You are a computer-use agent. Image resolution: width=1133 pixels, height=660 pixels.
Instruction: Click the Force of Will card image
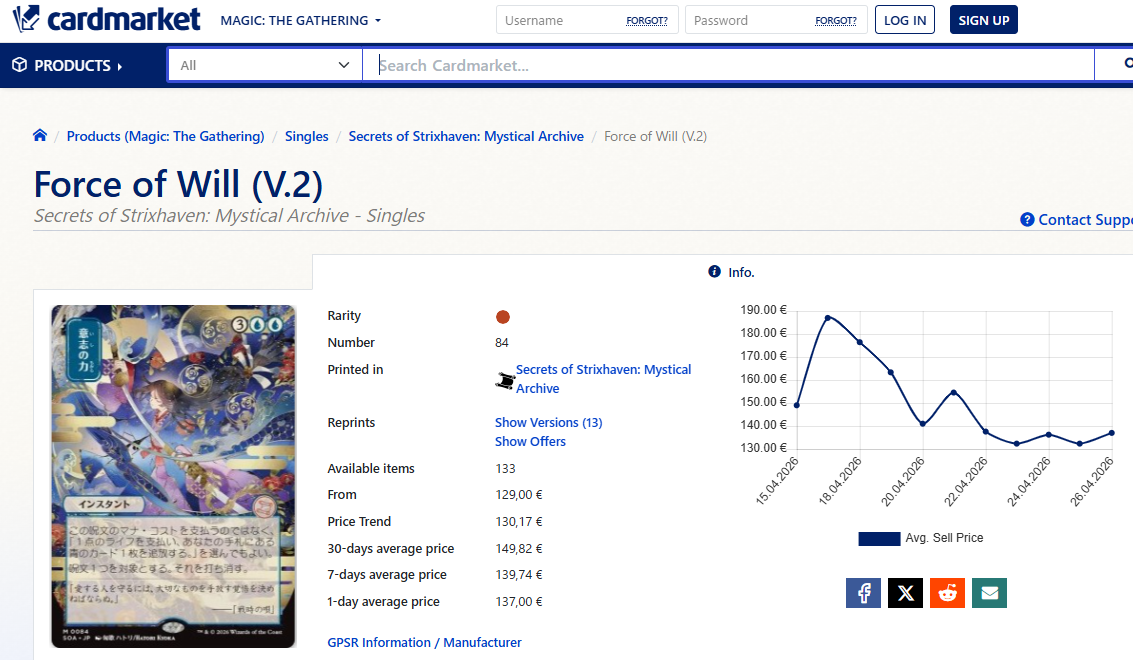(x=173, y=476)
